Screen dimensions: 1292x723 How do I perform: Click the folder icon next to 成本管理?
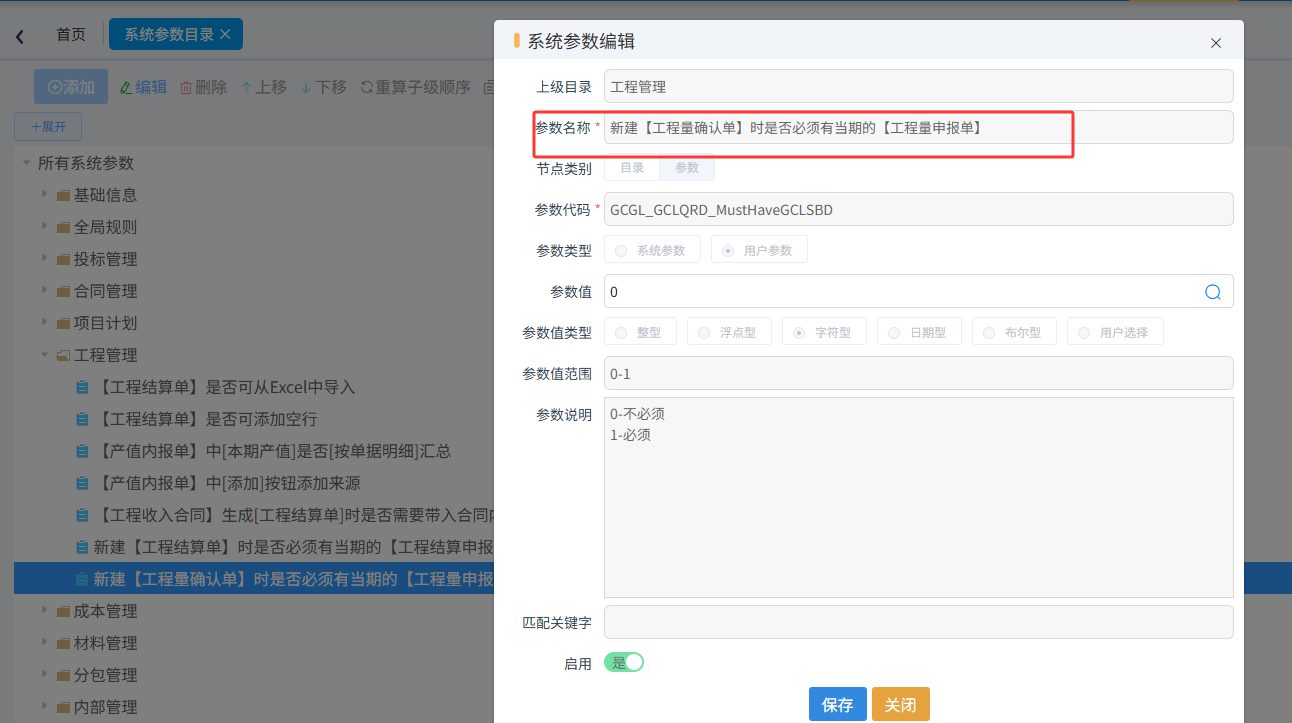point(63,611)
